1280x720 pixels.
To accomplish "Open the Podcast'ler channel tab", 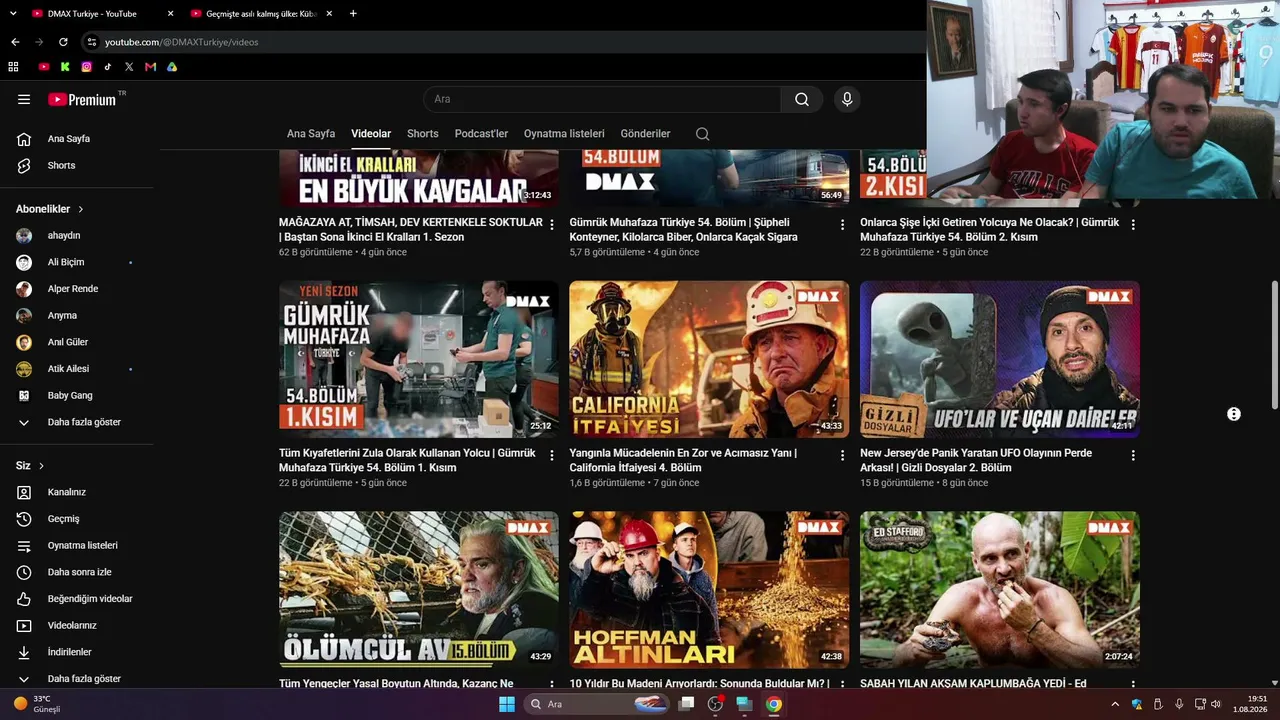I will pos(481,134).
